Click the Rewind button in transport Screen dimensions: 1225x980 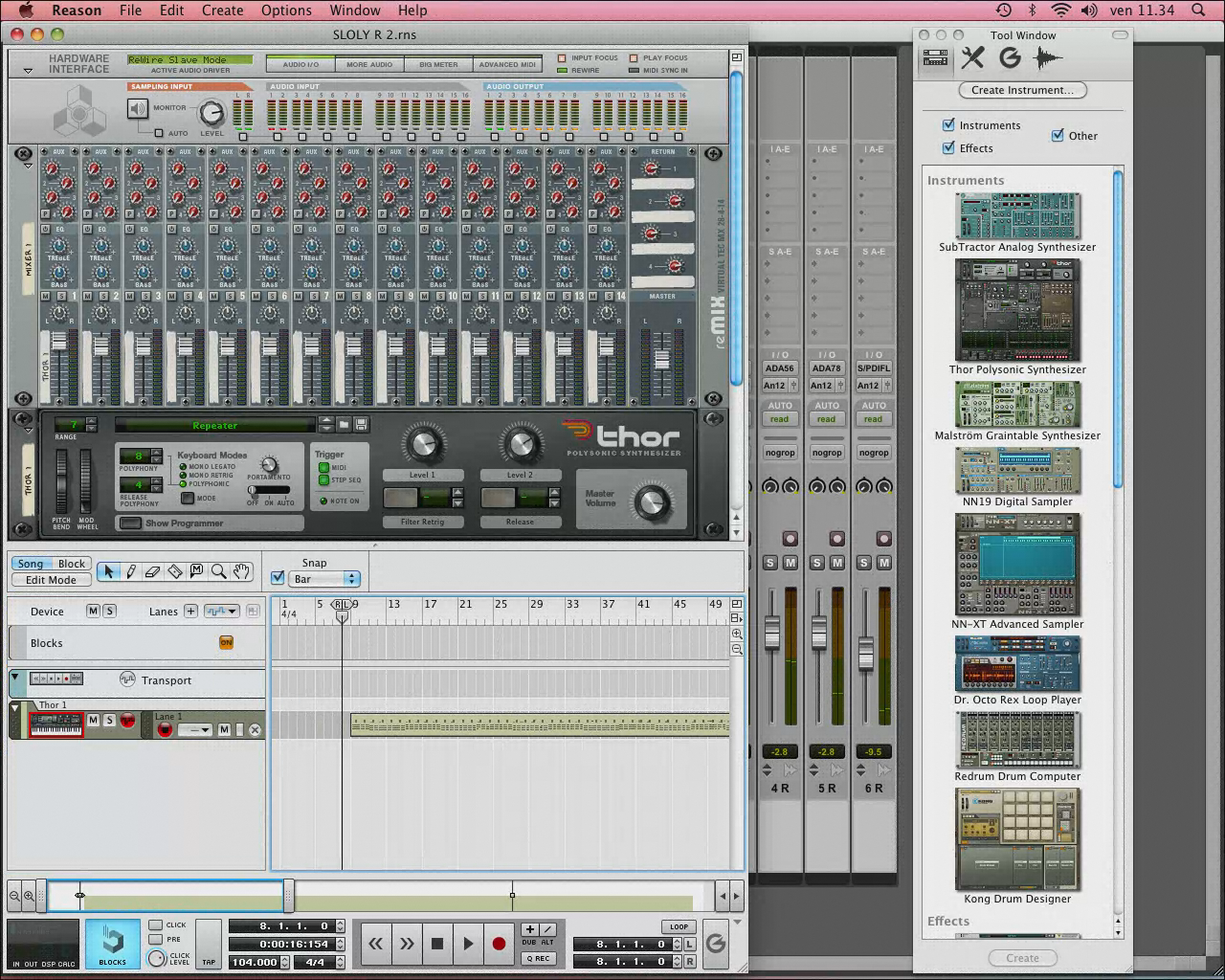[376, 944]
